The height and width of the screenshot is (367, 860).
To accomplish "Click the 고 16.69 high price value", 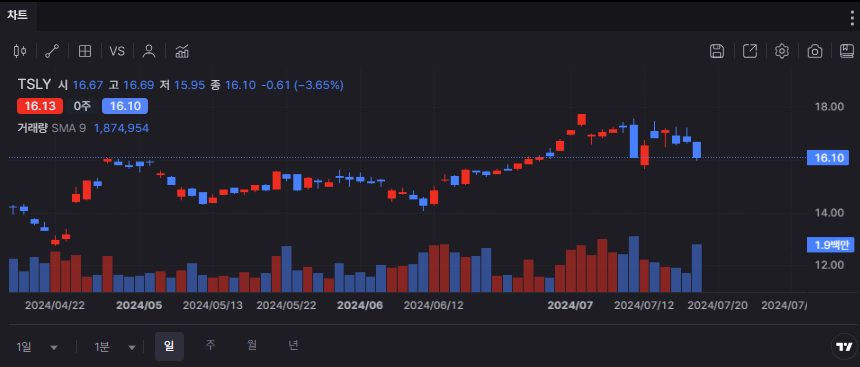I will pos(132,85).
